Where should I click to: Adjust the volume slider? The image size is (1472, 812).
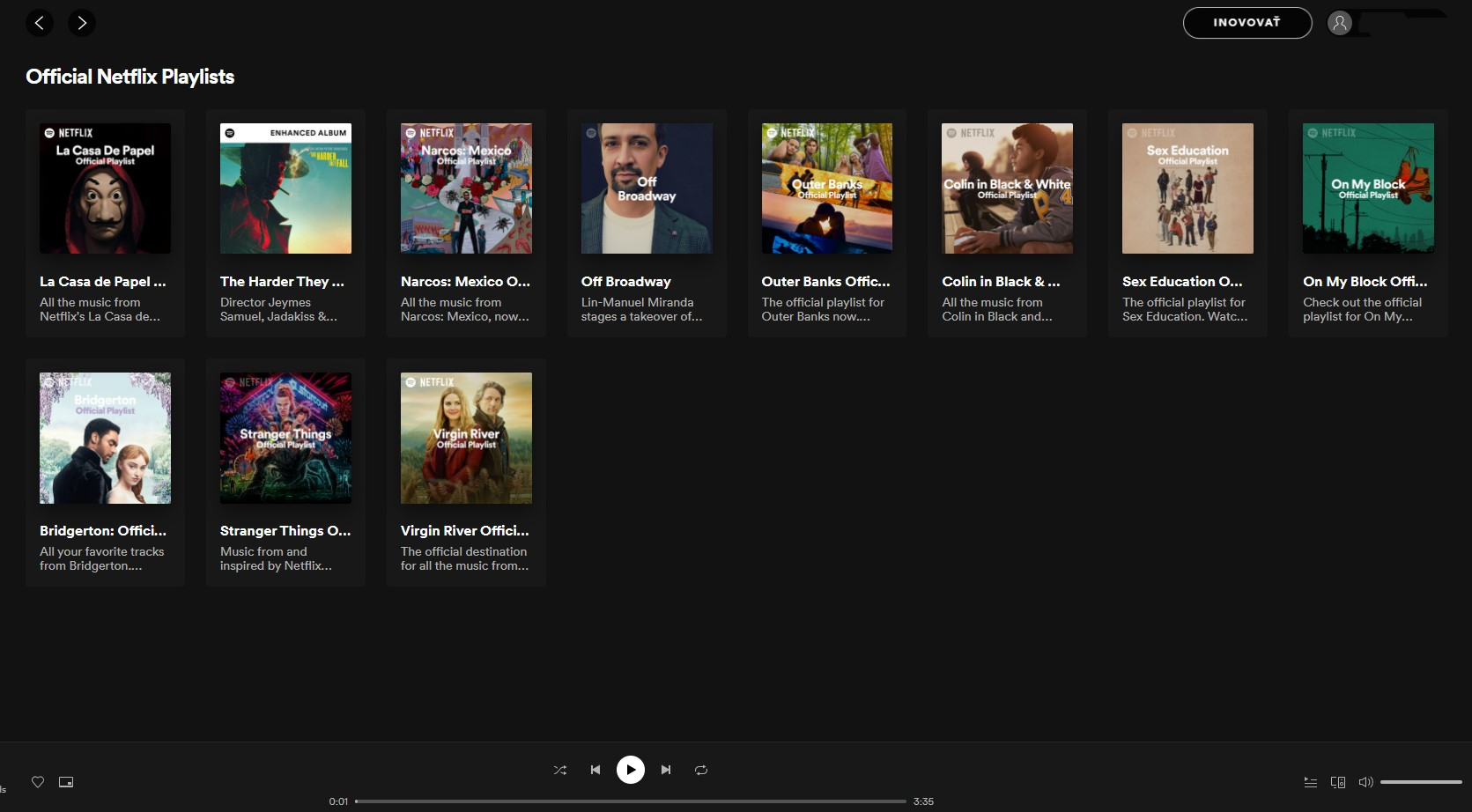[x=1421, y=782]
